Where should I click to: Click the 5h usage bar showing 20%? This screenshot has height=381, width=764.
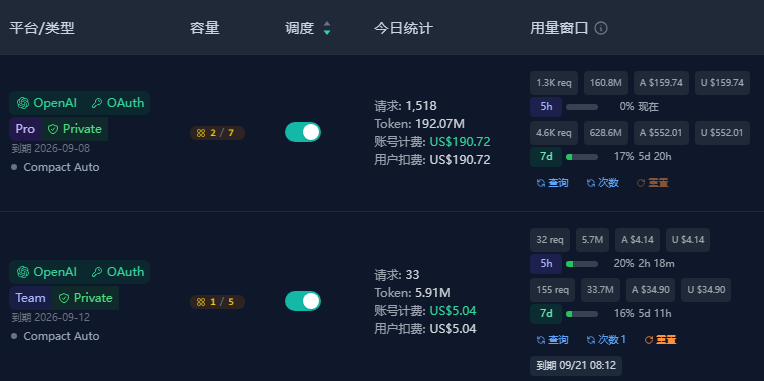pos(582,264)
